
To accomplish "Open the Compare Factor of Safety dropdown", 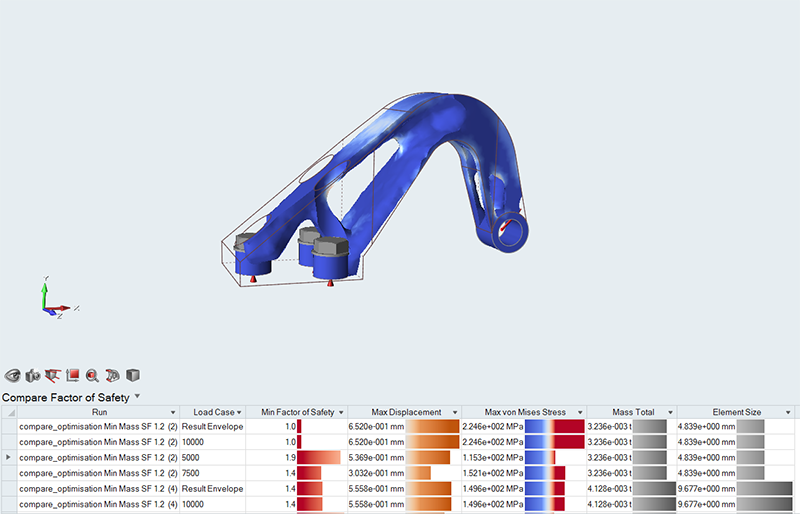I will (x=137, y=397).
